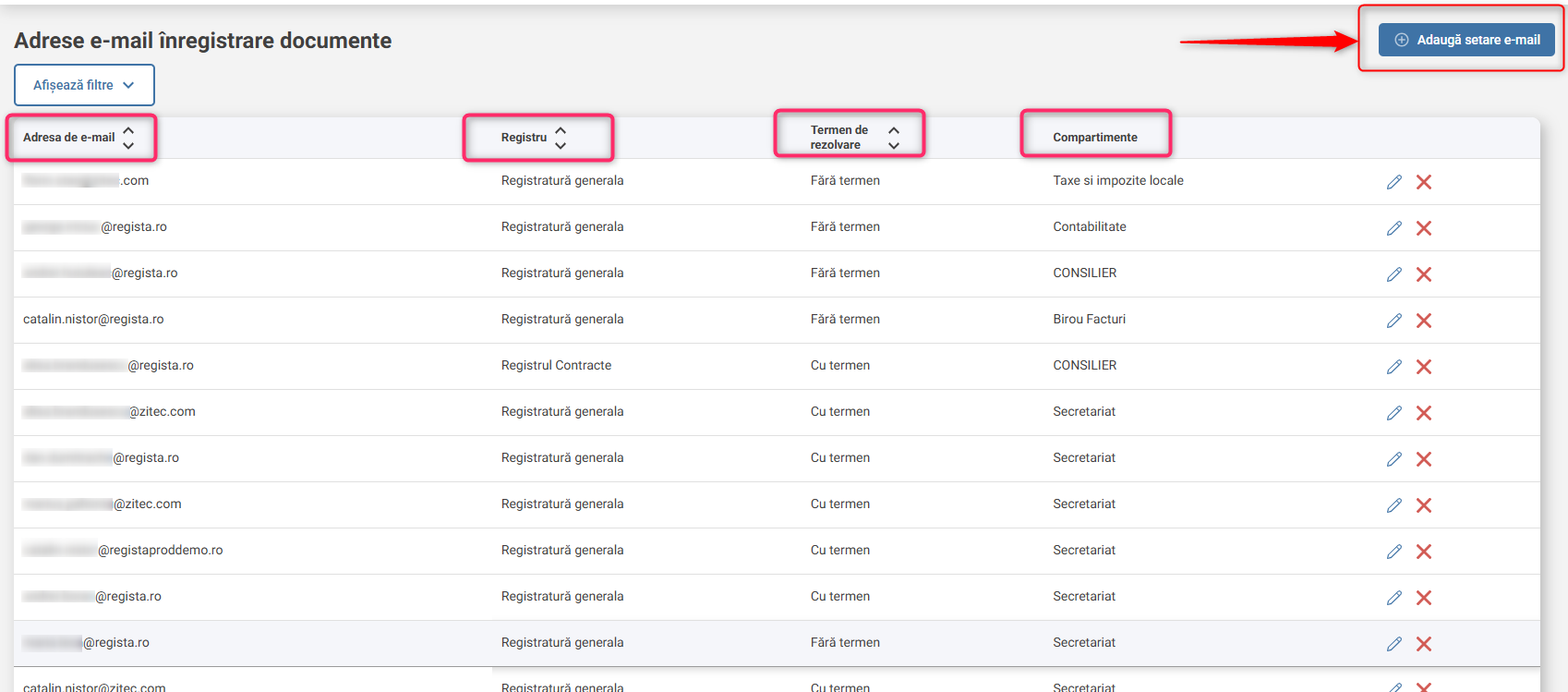Sort by the Registru column

(535, 138)
